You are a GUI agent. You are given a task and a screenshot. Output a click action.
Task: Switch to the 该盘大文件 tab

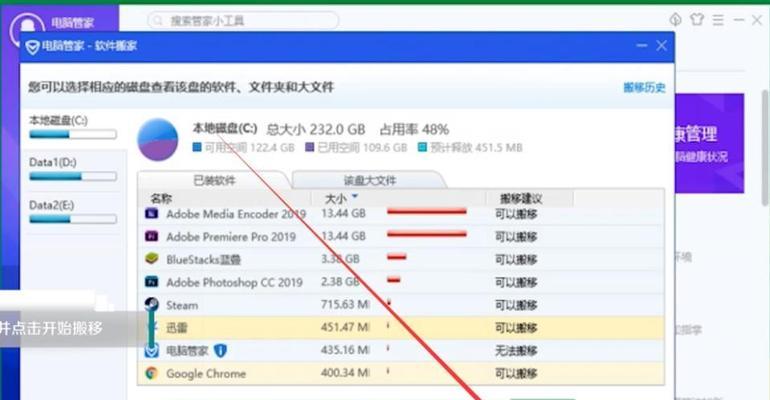tap(369, 180)
